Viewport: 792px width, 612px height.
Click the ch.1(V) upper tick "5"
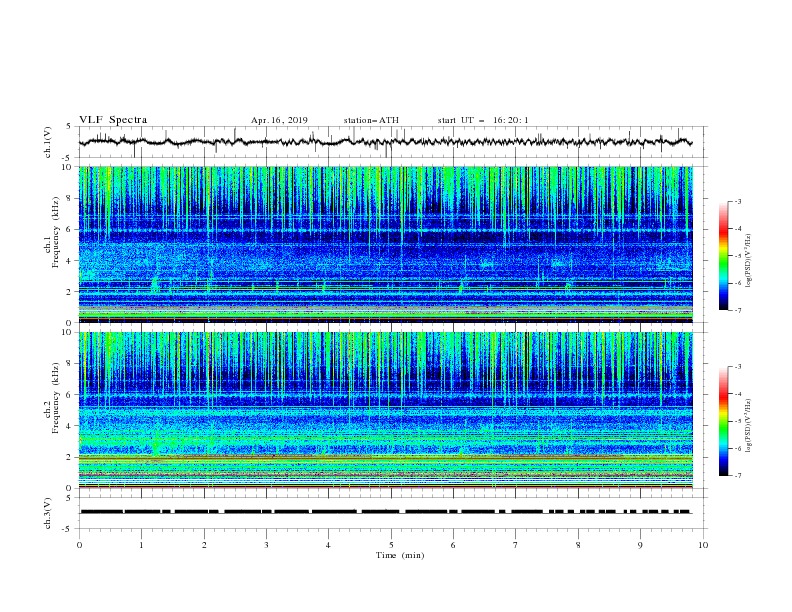tap(69, 127)
